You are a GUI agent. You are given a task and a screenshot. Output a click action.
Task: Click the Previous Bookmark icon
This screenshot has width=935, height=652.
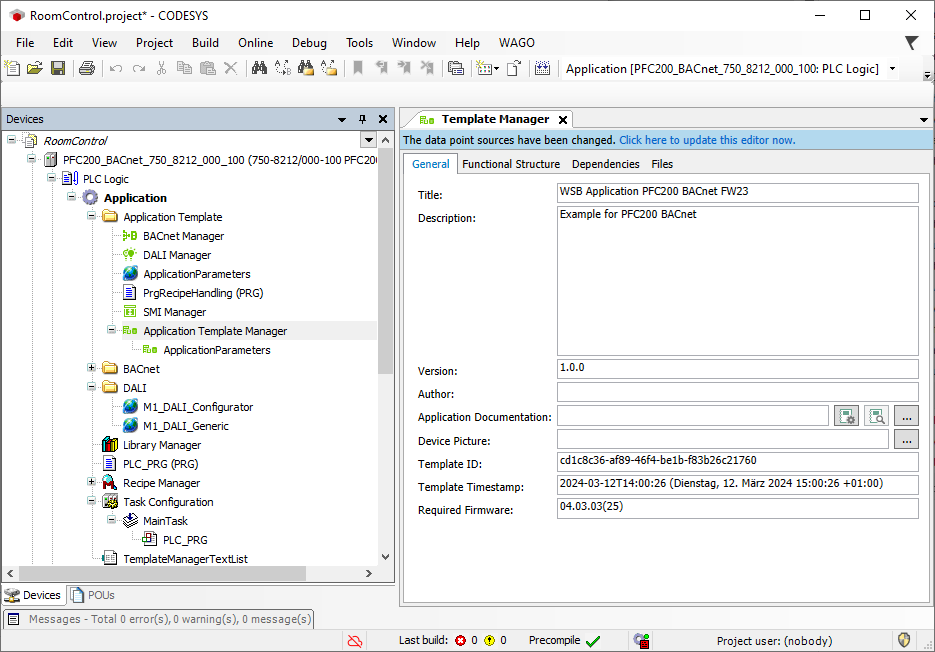tap(381, 69)
